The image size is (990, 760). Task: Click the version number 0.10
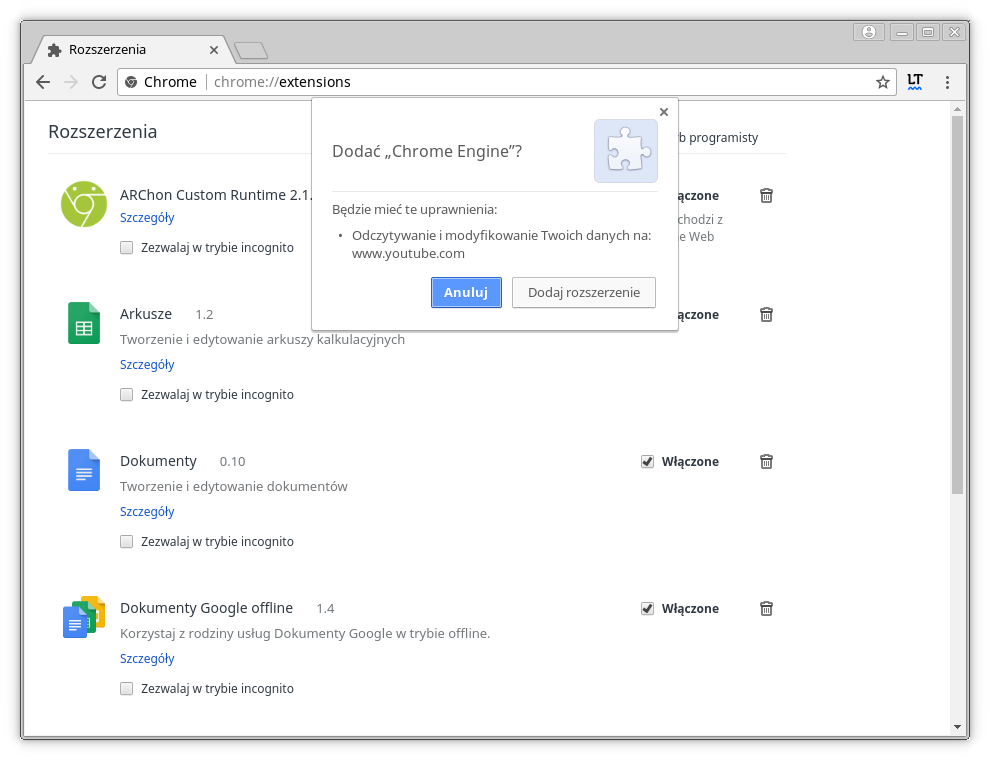click(x=232, y=461)
